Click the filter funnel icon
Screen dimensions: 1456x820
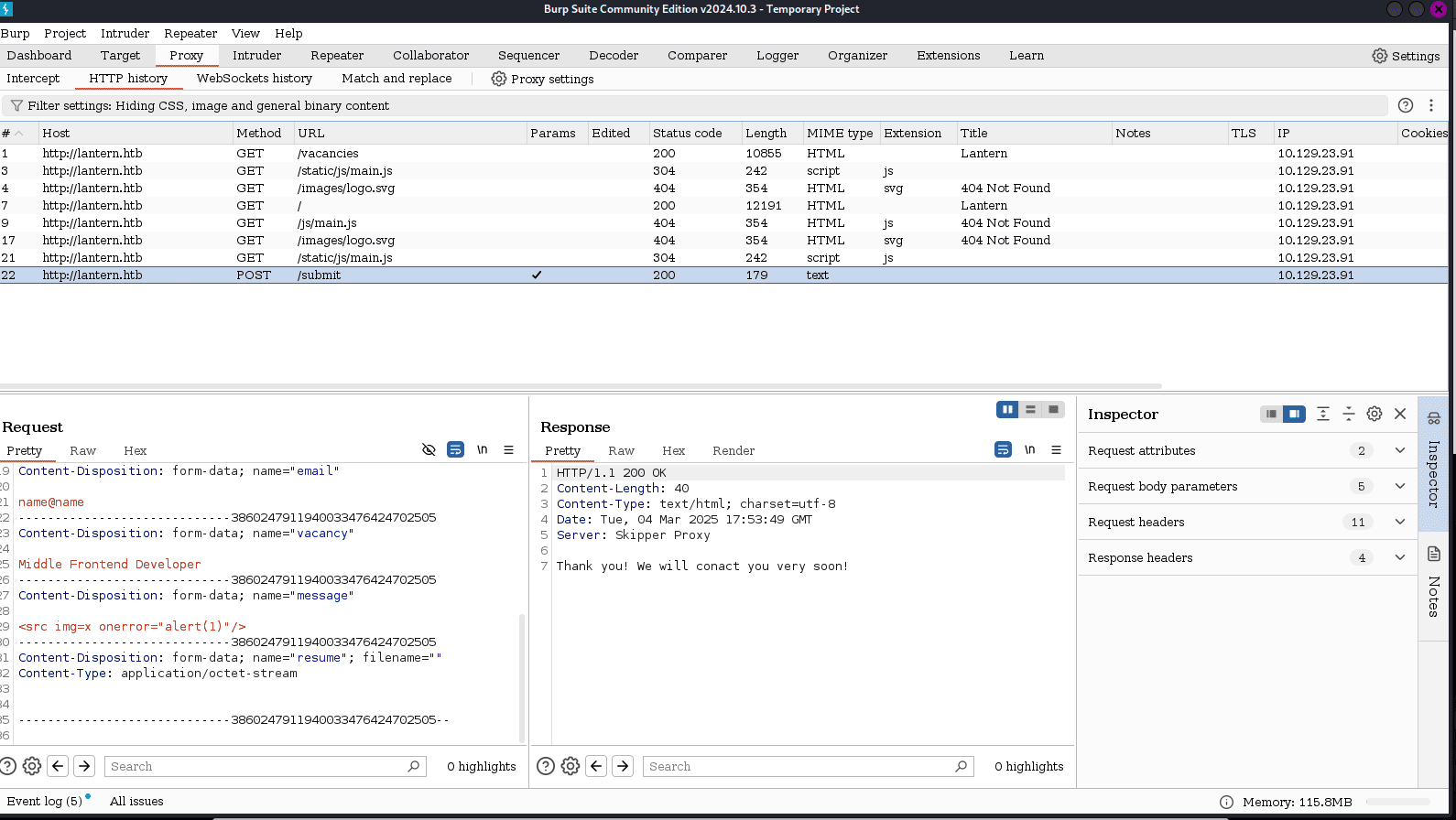point(16,106)
